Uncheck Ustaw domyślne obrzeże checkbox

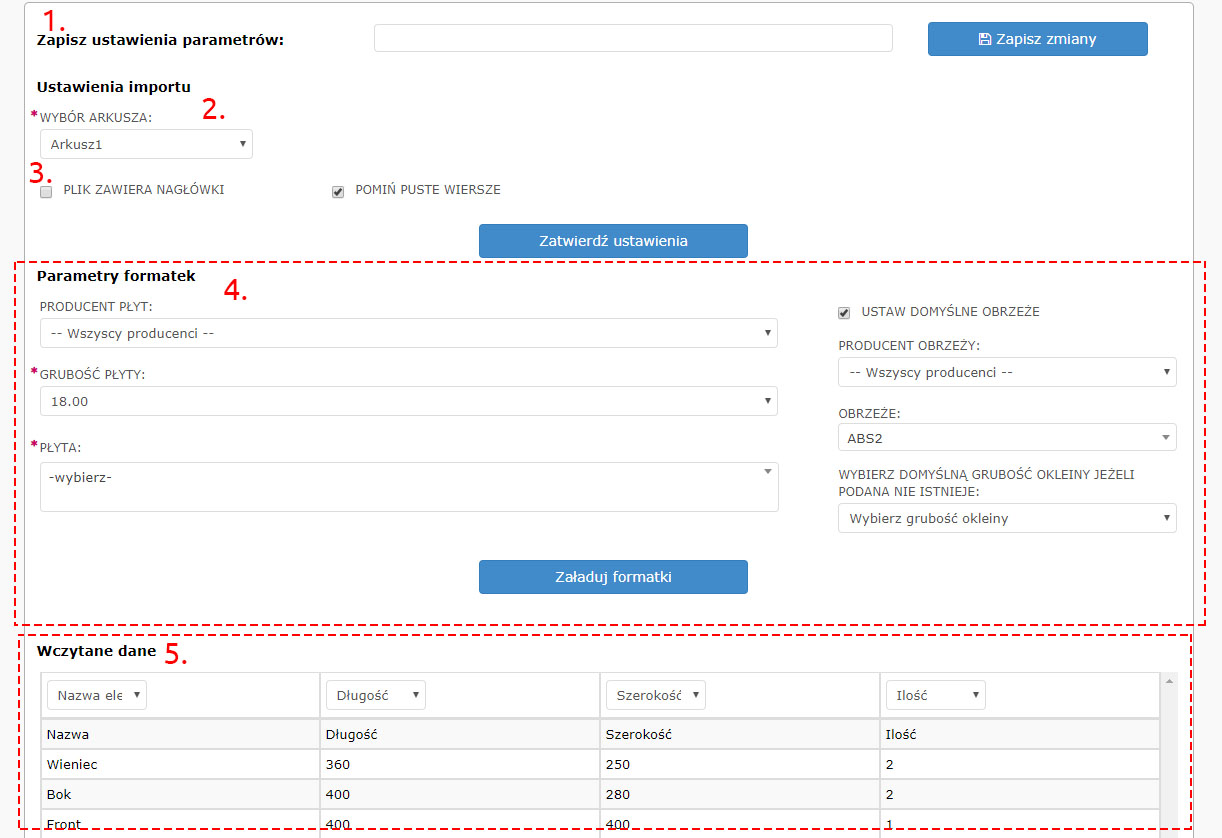pos(844,313)
